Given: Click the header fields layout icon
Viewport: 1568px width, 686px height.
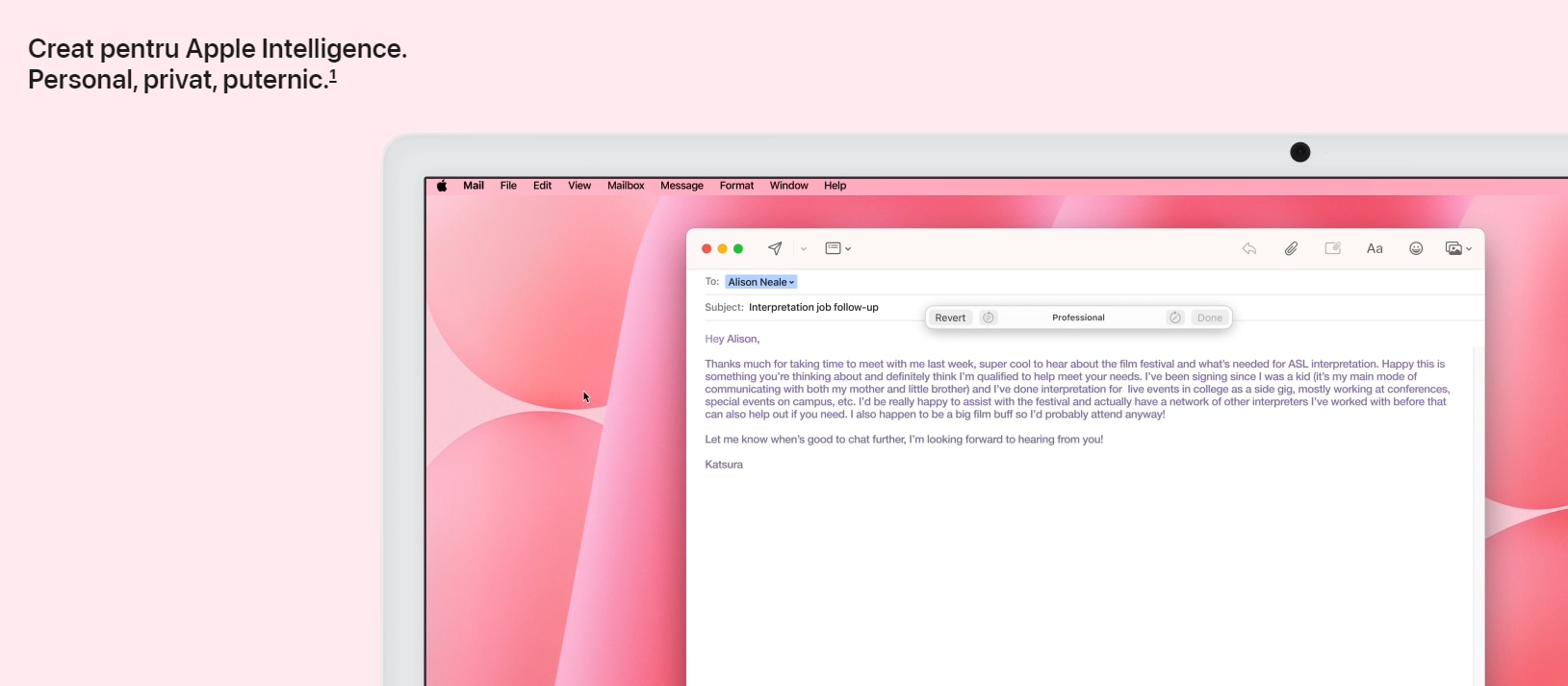Looking at the screenshot, I should (x=834, y=248).
